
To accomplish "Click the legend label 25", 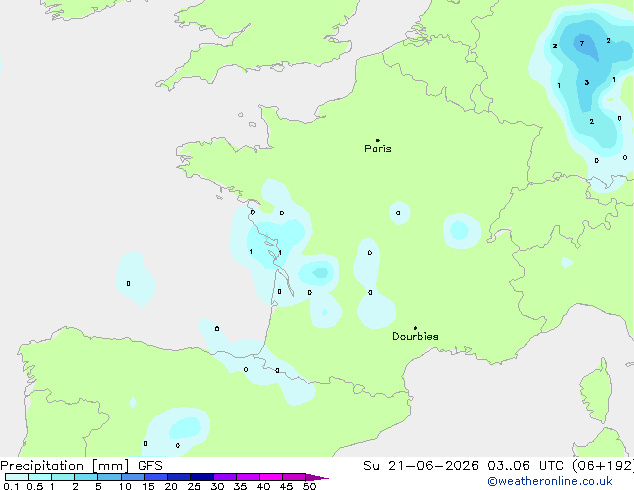I will point(194,486).
